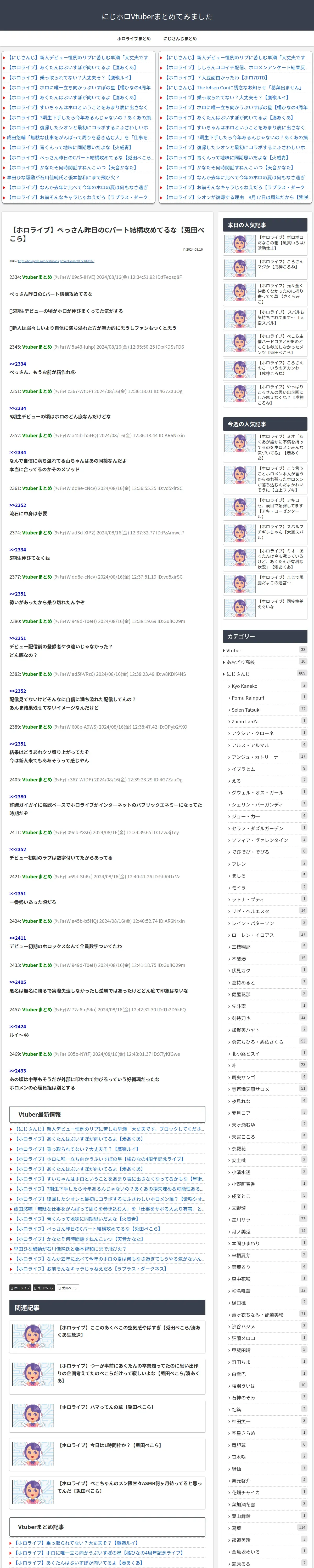Open thumbnail of アキロゼ、涙目で謝罪 article

(x=240, y=507)
